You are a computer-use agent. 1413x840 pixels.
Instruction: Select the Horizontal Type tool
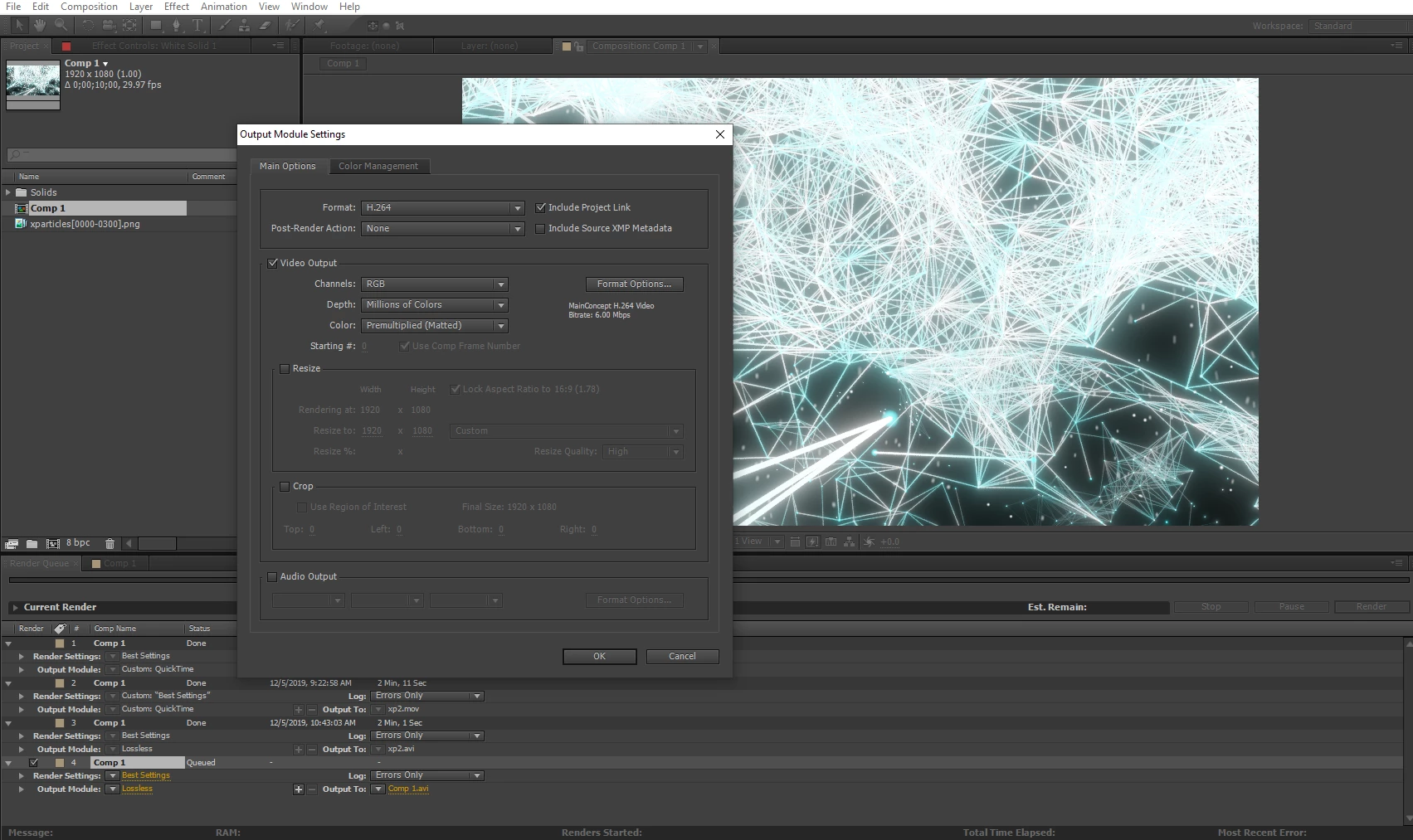point(197,26)
